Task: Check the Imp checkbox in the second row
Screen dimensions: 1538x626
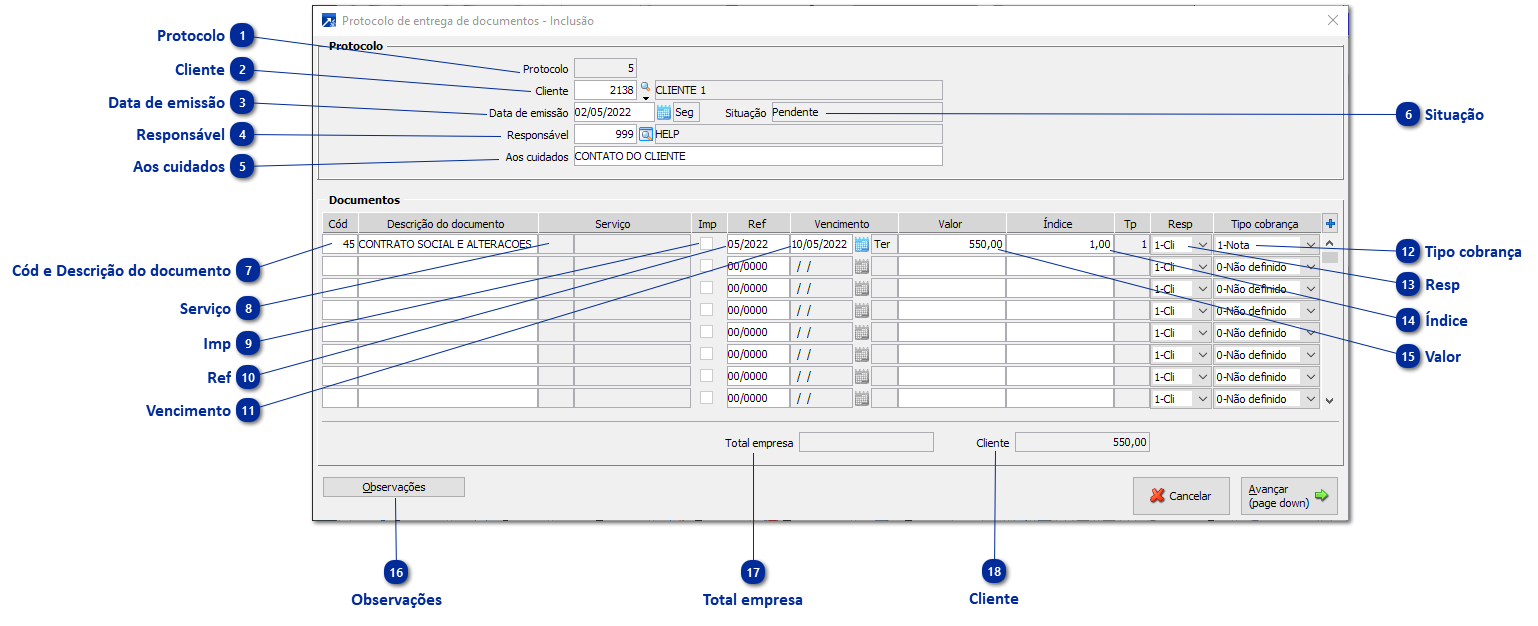Action: 707,266
